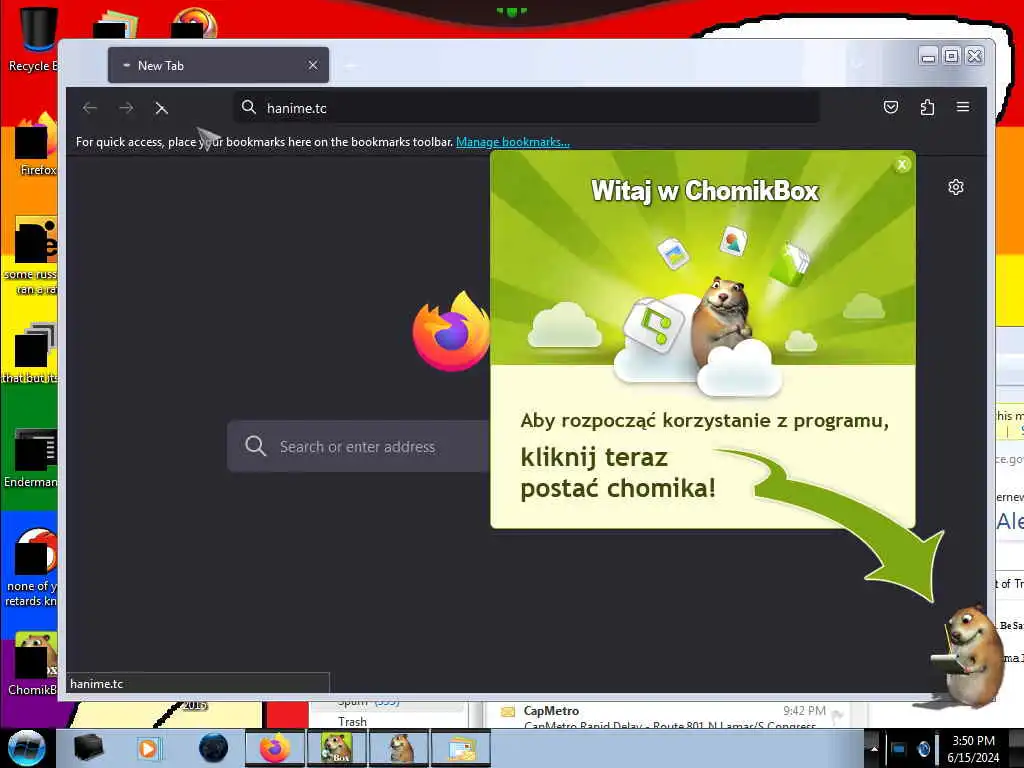Click the address bar search magnifier icon
1024x768 pixels.
[x=249, y=107]
